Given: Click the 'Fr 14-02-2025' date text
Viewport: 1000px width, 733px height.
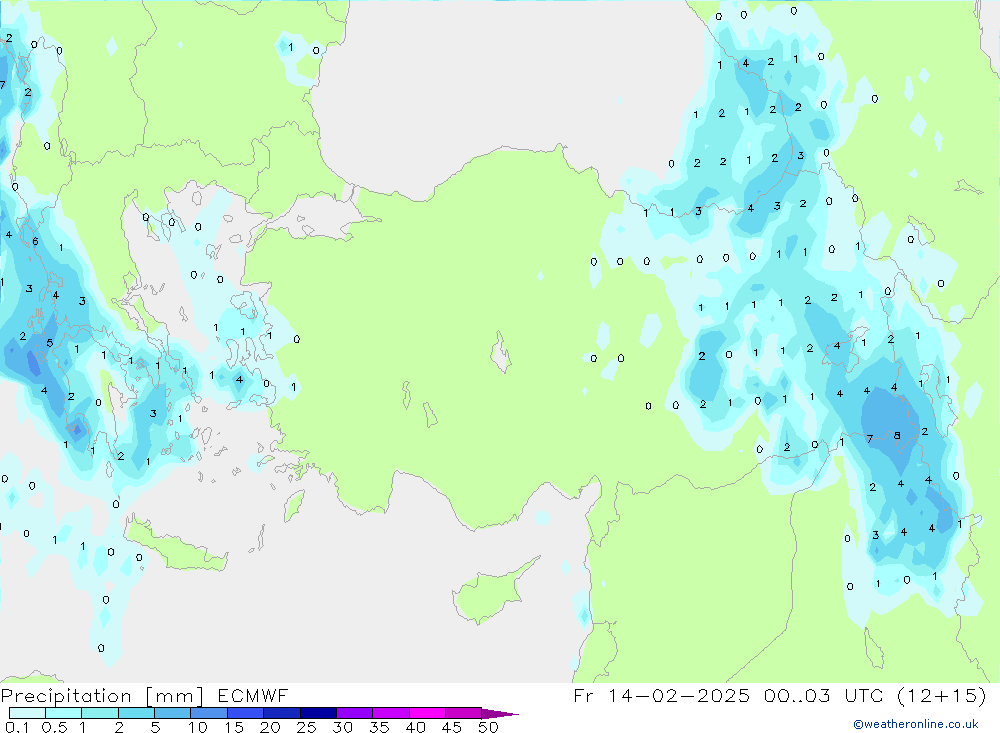Looking at the screenshot, I should pyautogui.click(x=661, y=695).
